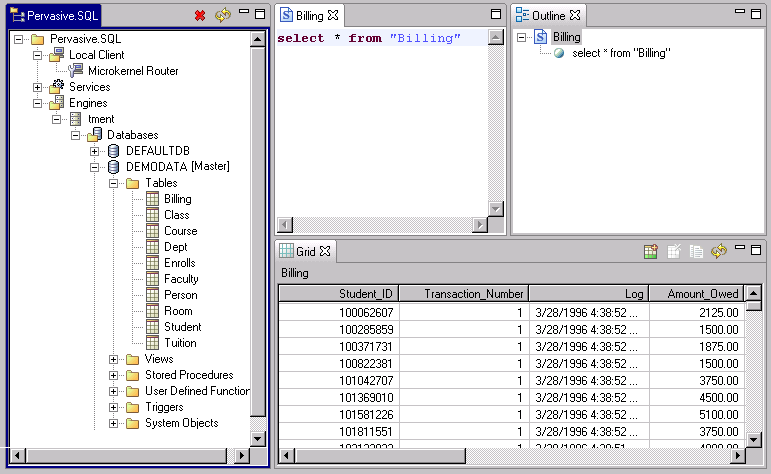The height and width of the screenshot is (474, 771).
Task: Click the Services gear icon in tree
Action: pos(56,87)
